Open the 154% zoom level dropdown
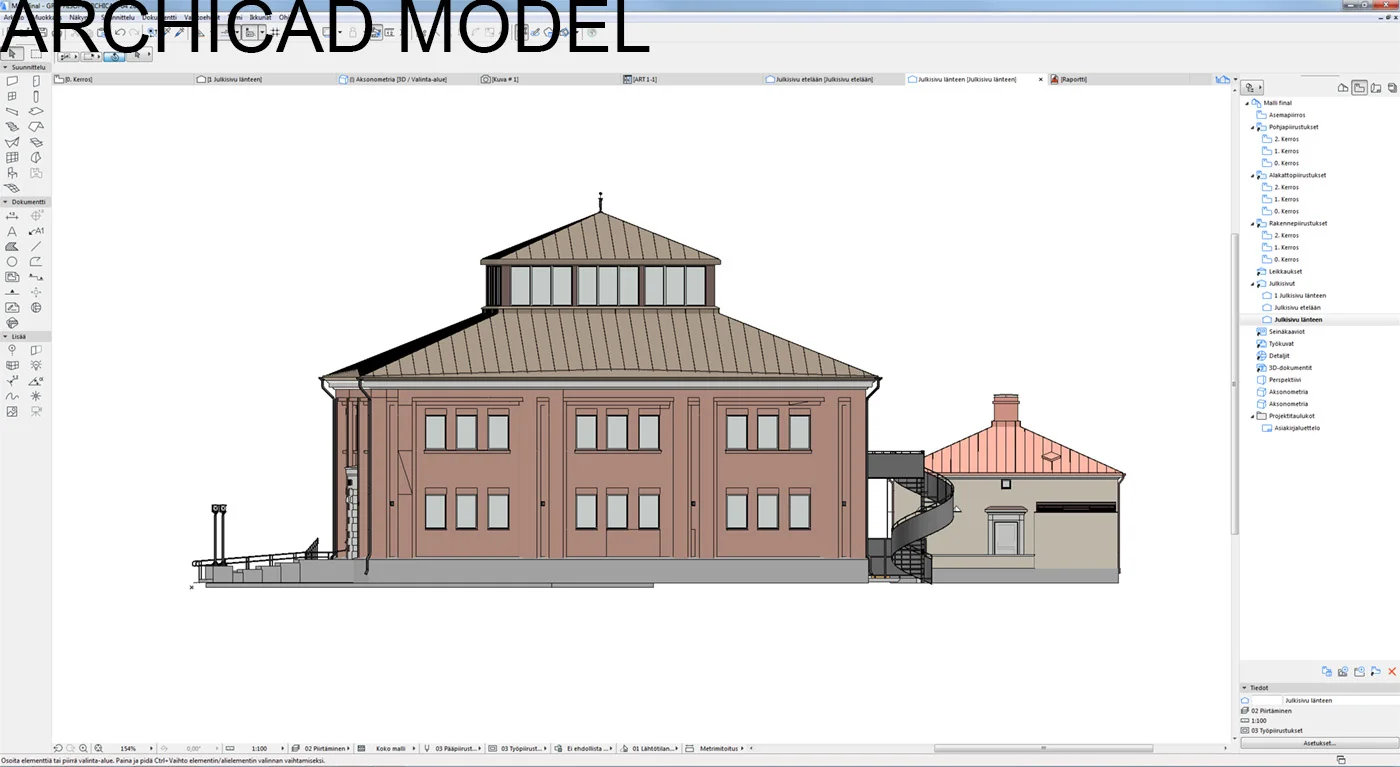1400x767 pixels. pos(153,748)
